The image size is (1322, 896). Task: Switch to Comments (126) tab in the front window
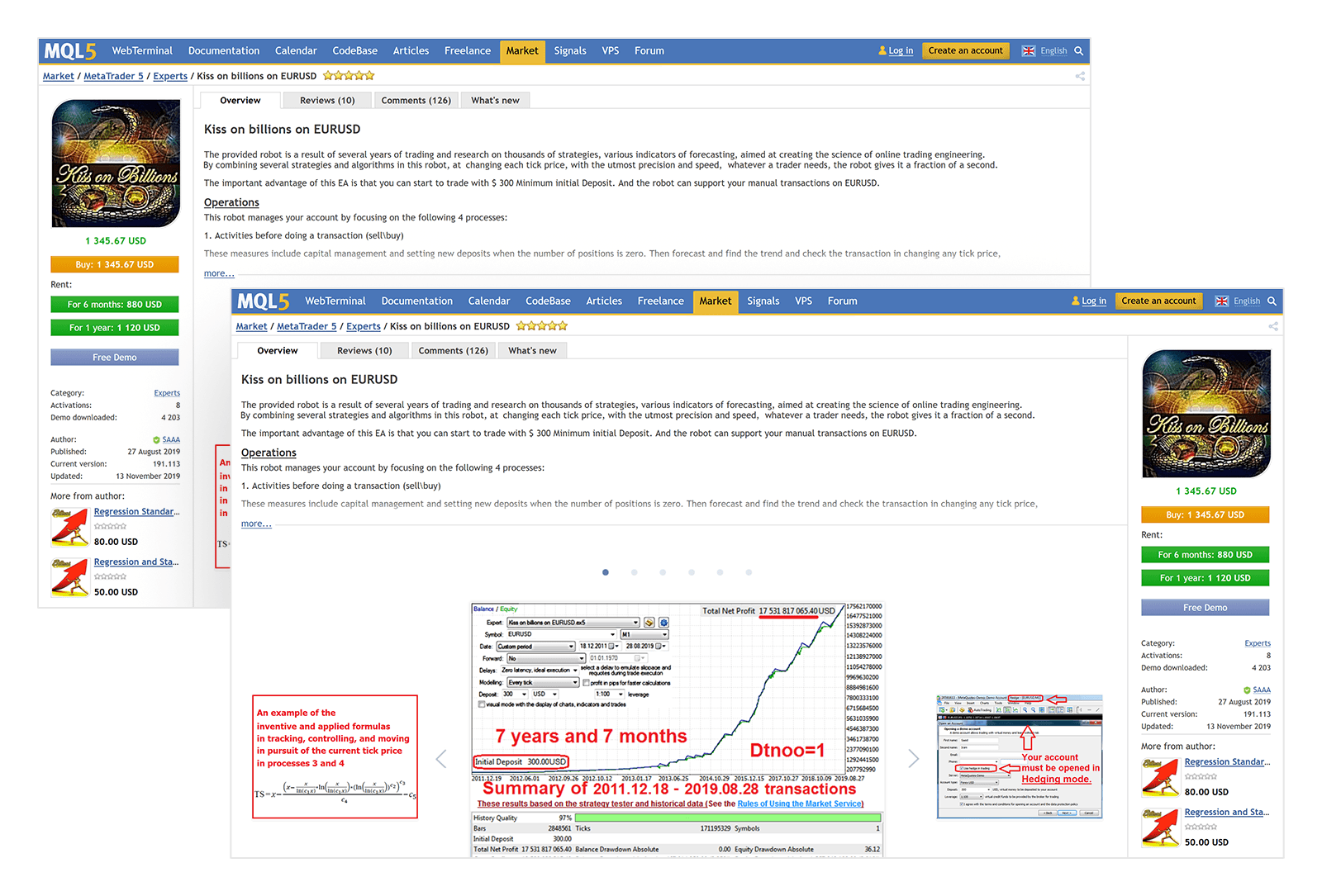click(x=454, y=351)
